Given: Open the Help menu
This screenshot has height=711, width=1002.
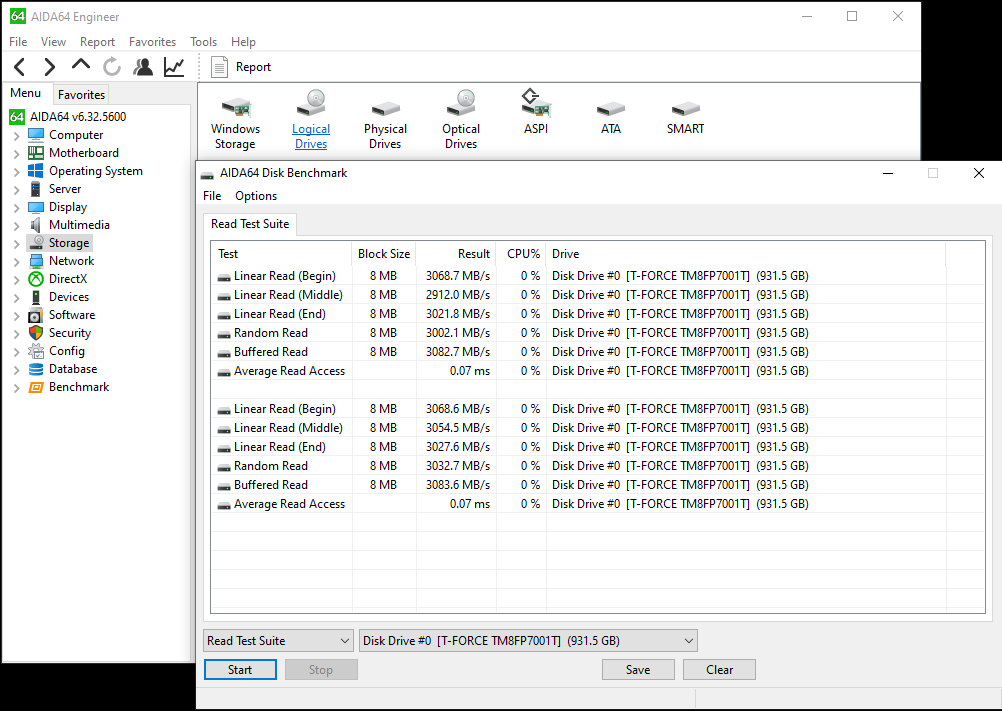Looking at the screenshot, I should 243,42.
